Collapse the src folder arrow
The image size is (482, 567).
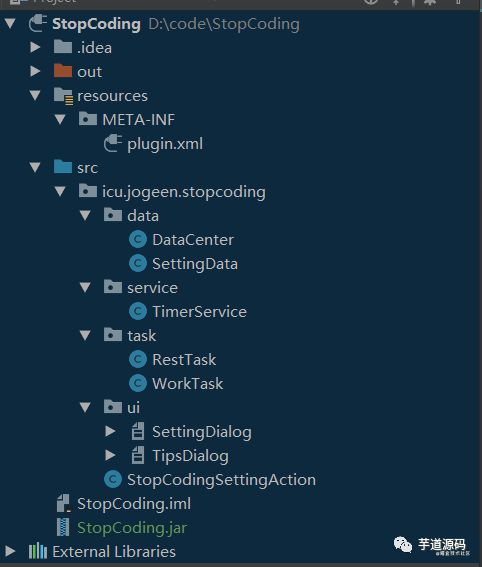point(35,167)
